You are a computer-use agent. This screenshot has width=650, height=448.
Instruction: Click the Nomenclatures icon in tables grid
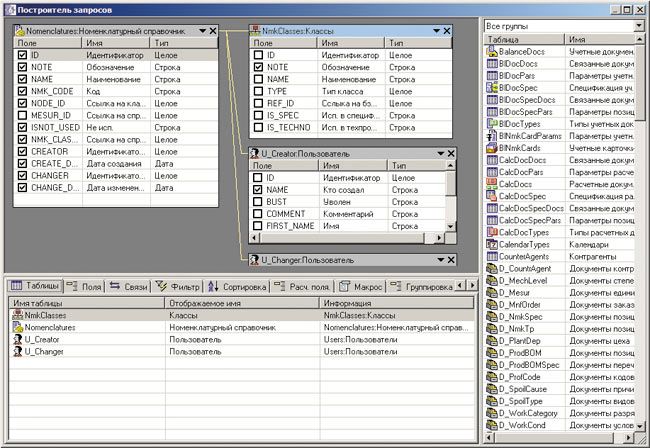tap(18, 327)
